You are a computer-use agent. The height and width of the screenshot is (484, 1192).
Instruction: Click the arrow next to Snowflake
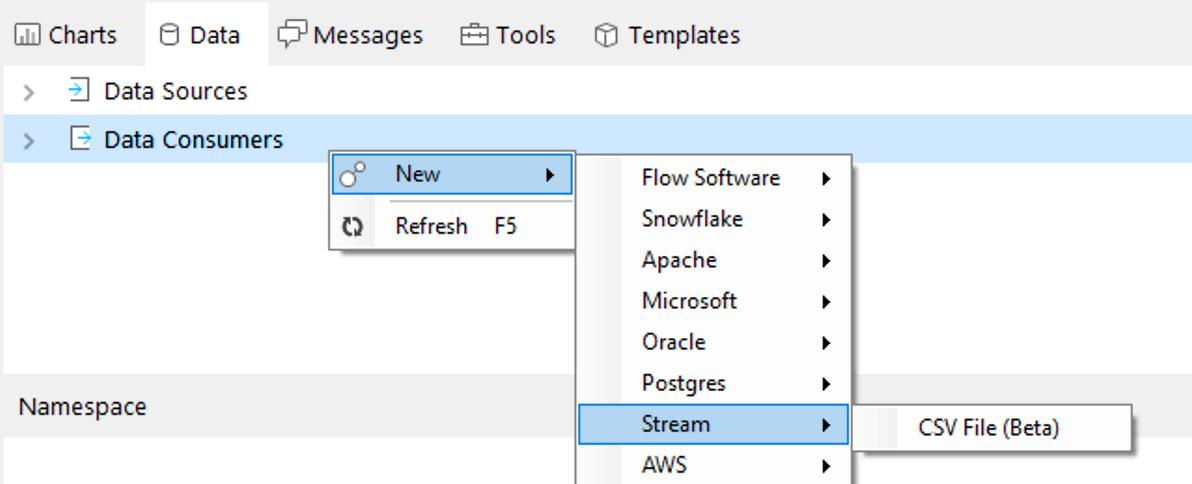tap(826, 220)
